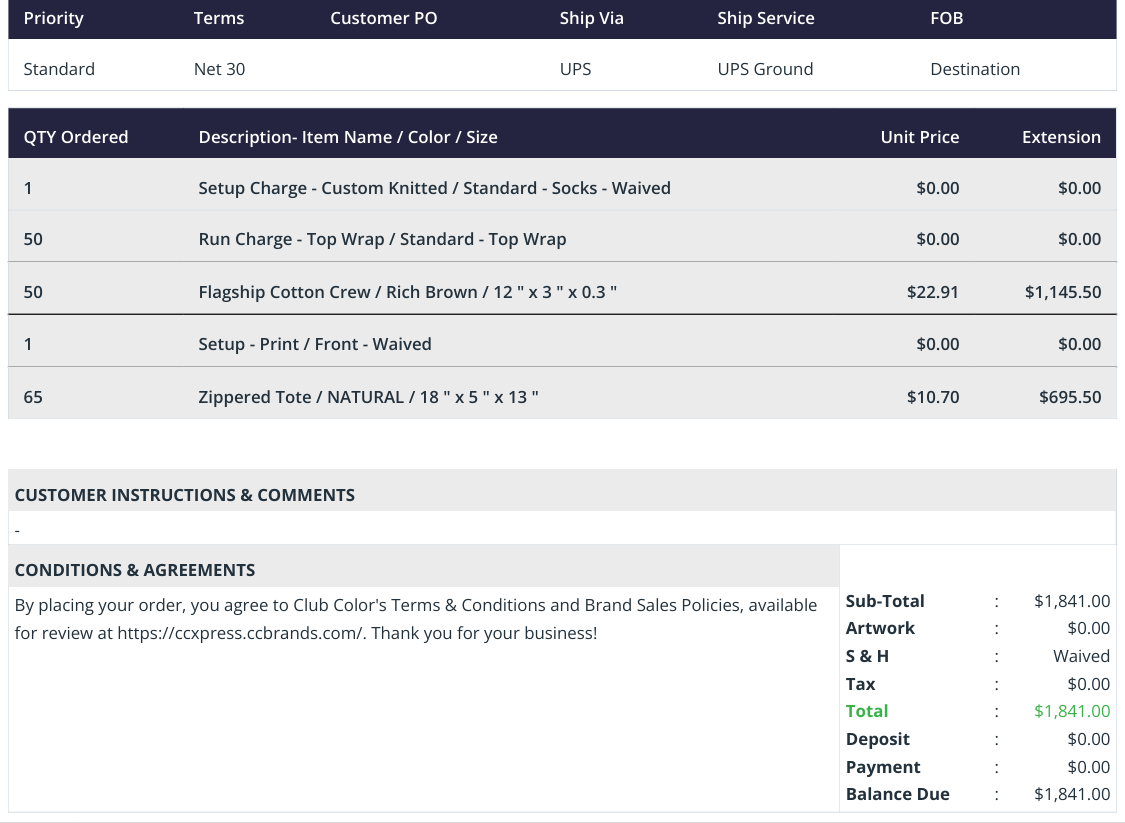Open the ccxpress.ccbrands.com link
The image size is (1125, 823).
click(240, 633)
